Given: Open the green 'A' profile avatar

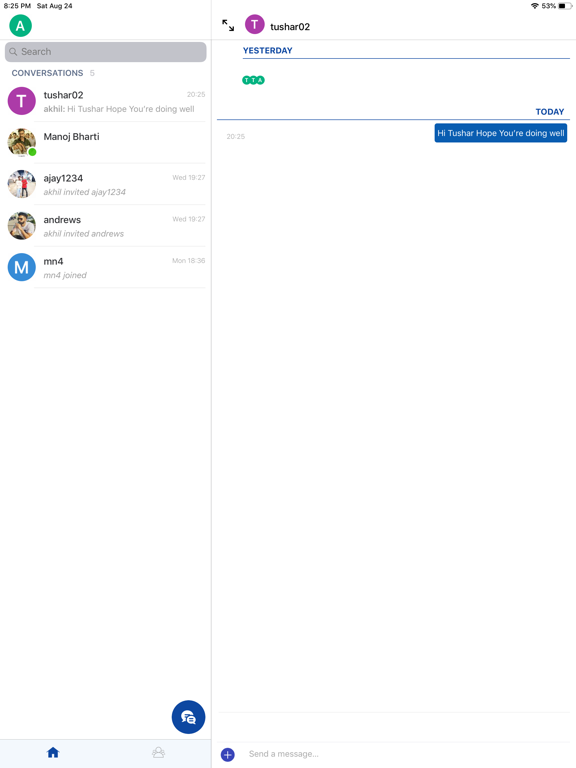Looking at the screenshot, I should click(x=21, y=25).
